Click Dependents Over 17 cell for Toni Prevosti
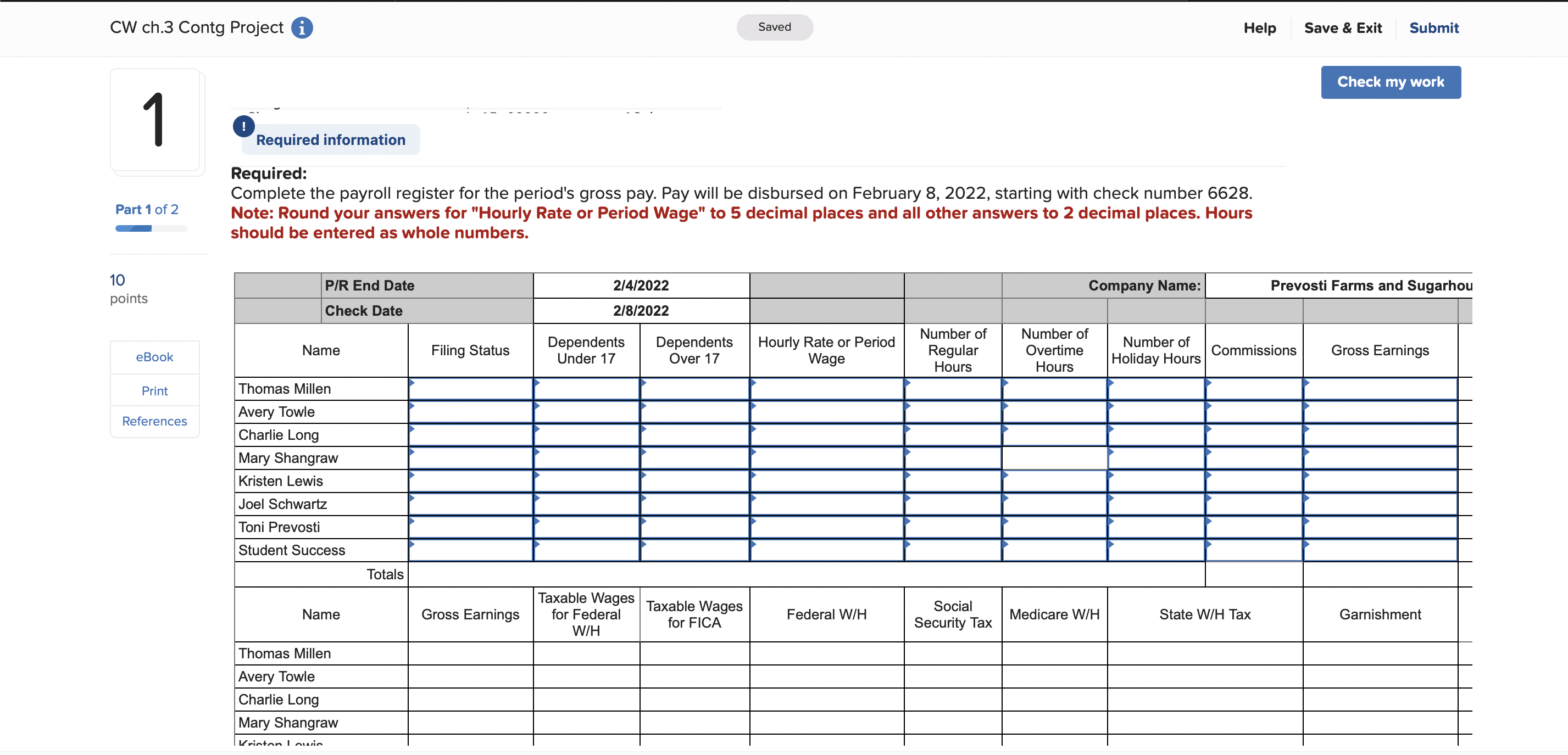 [x=694, y=527]
